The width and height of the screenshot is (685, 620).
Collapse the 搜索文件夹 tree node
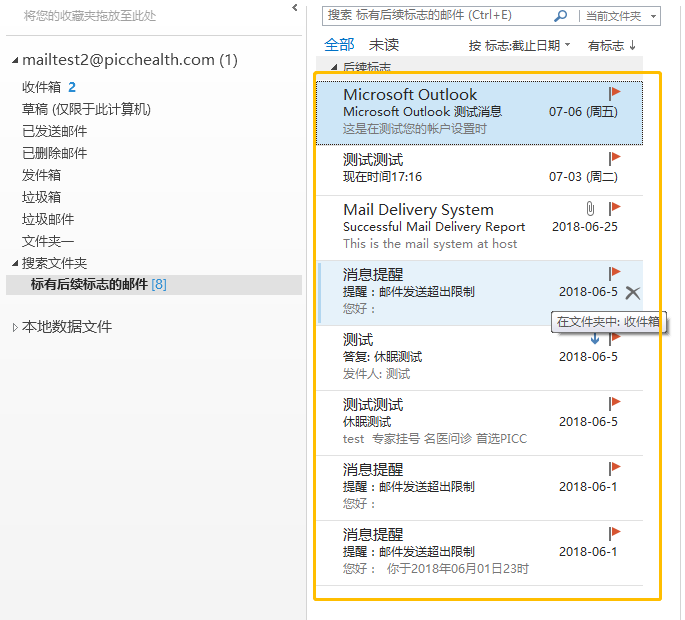(15, 263)
